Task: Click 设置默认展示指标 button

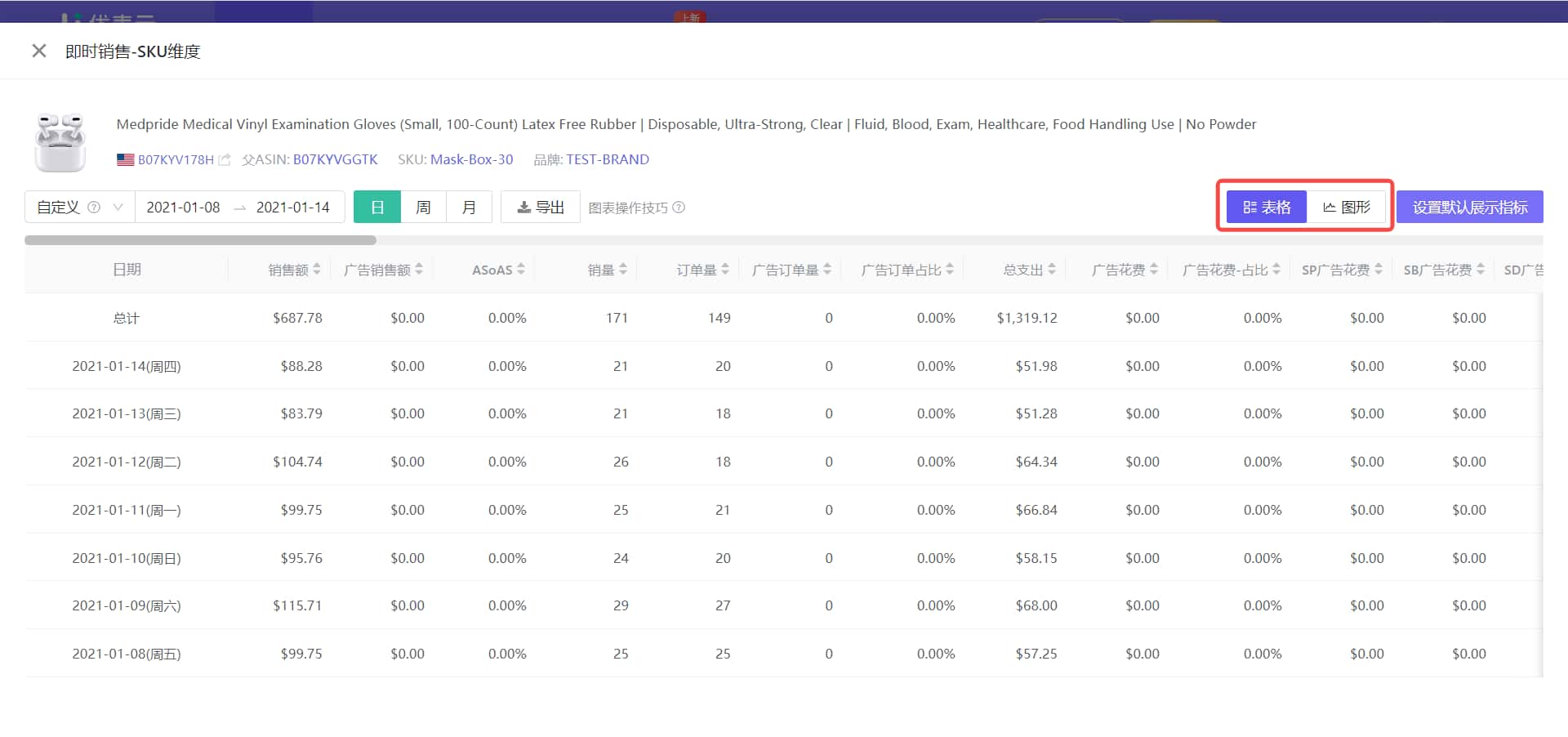Action: tap(1469, 208)
